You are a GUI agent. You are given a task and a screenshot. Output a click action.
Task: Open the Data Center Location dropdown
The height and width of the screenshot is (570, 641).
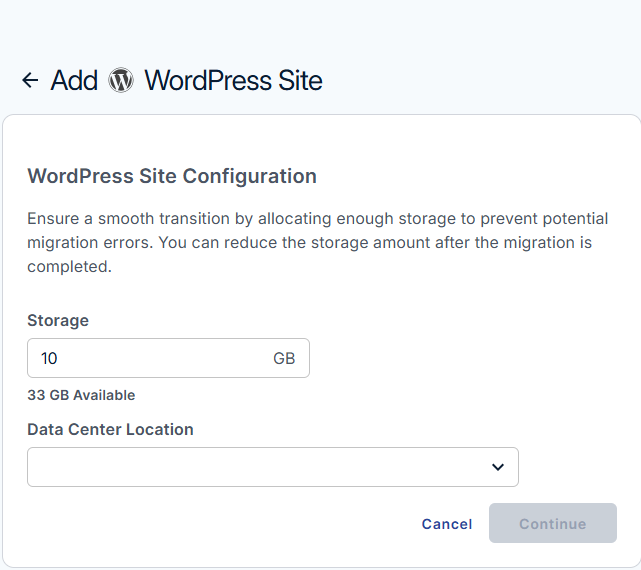click(273, 467)
